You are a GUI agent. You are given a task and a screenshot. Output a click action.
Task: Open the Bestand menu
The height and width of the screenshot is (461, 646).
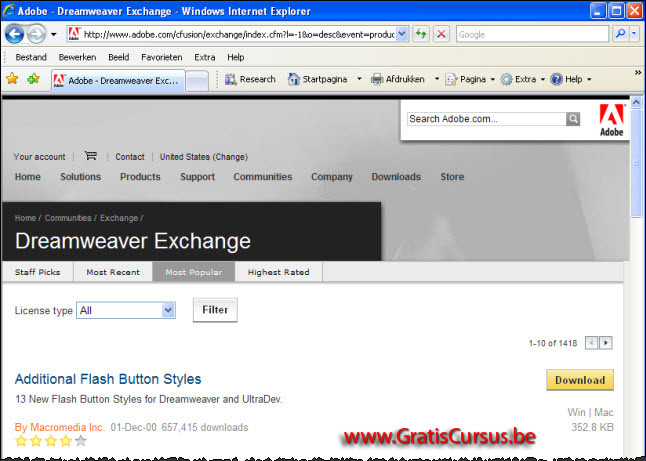(x=31, y=57)
